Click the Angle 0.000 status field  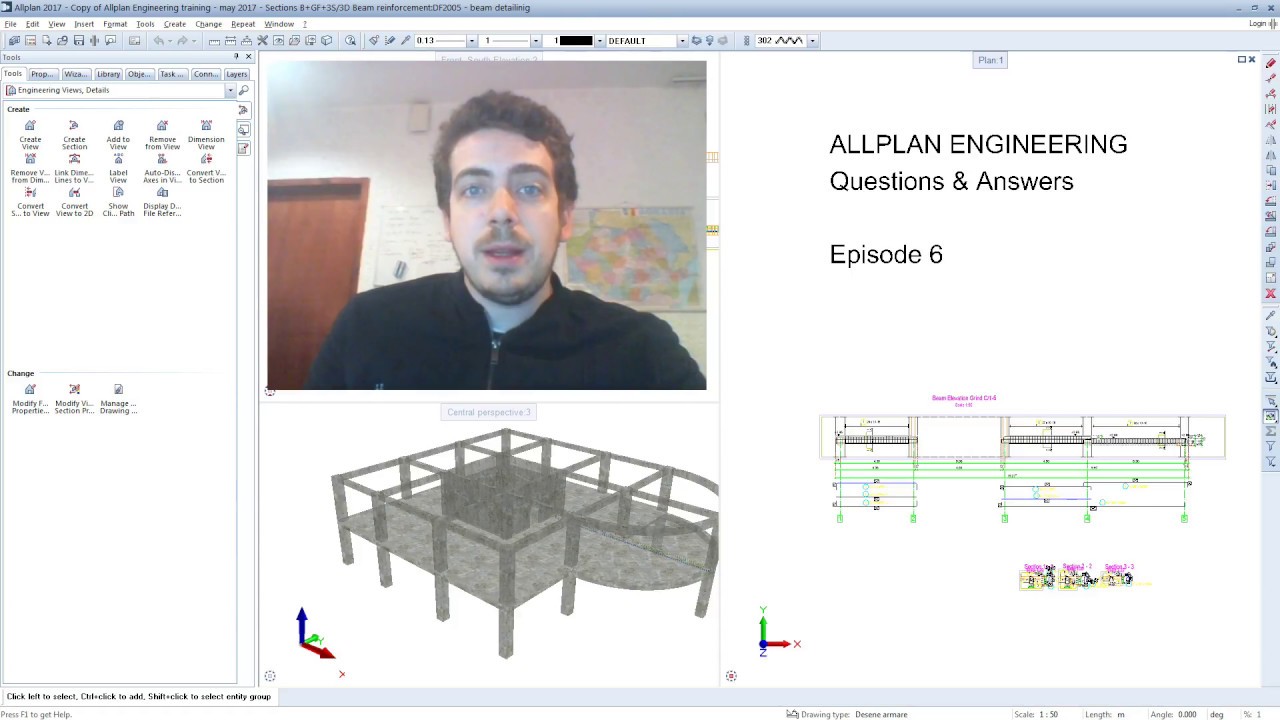click(x=1173, y=714)
